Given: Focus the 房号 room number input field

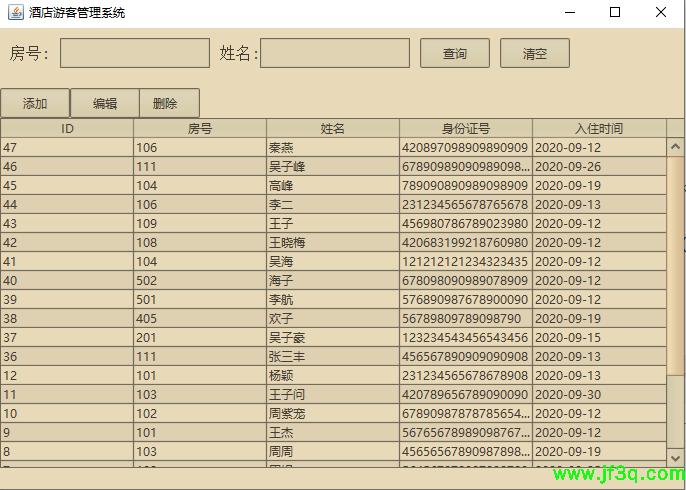Looking at the screenshot, I should click(x=134, y=53).
